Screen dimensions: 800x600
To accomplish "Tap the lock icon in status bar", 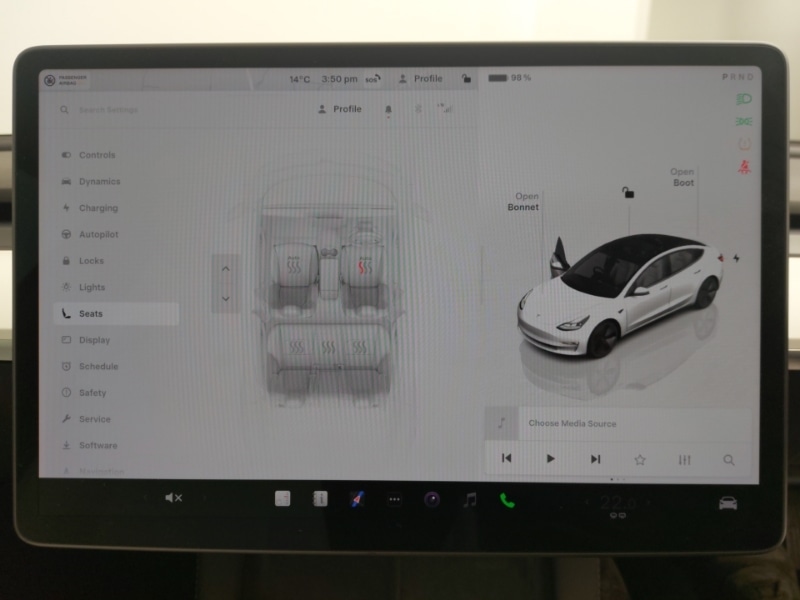I will pyautogui.click(x=466, y=77).
